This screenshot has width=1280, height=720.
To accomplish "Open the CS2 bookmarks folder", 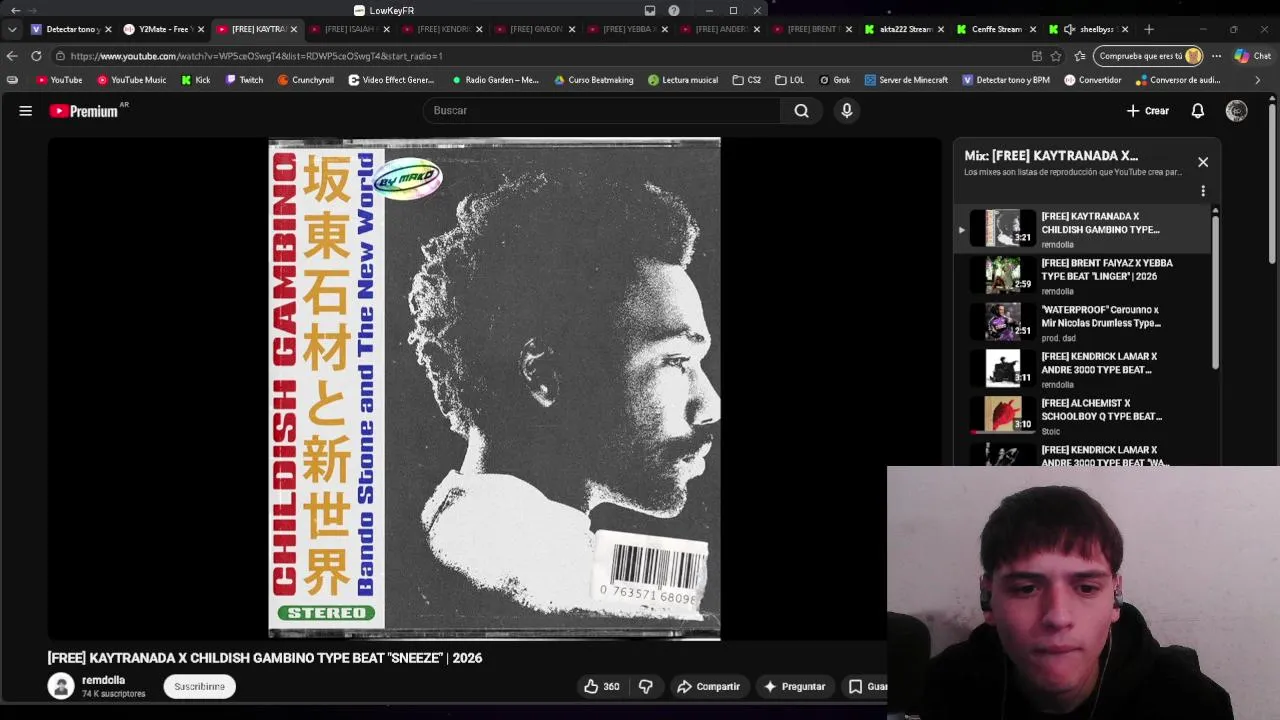I will tap(746, 80).
